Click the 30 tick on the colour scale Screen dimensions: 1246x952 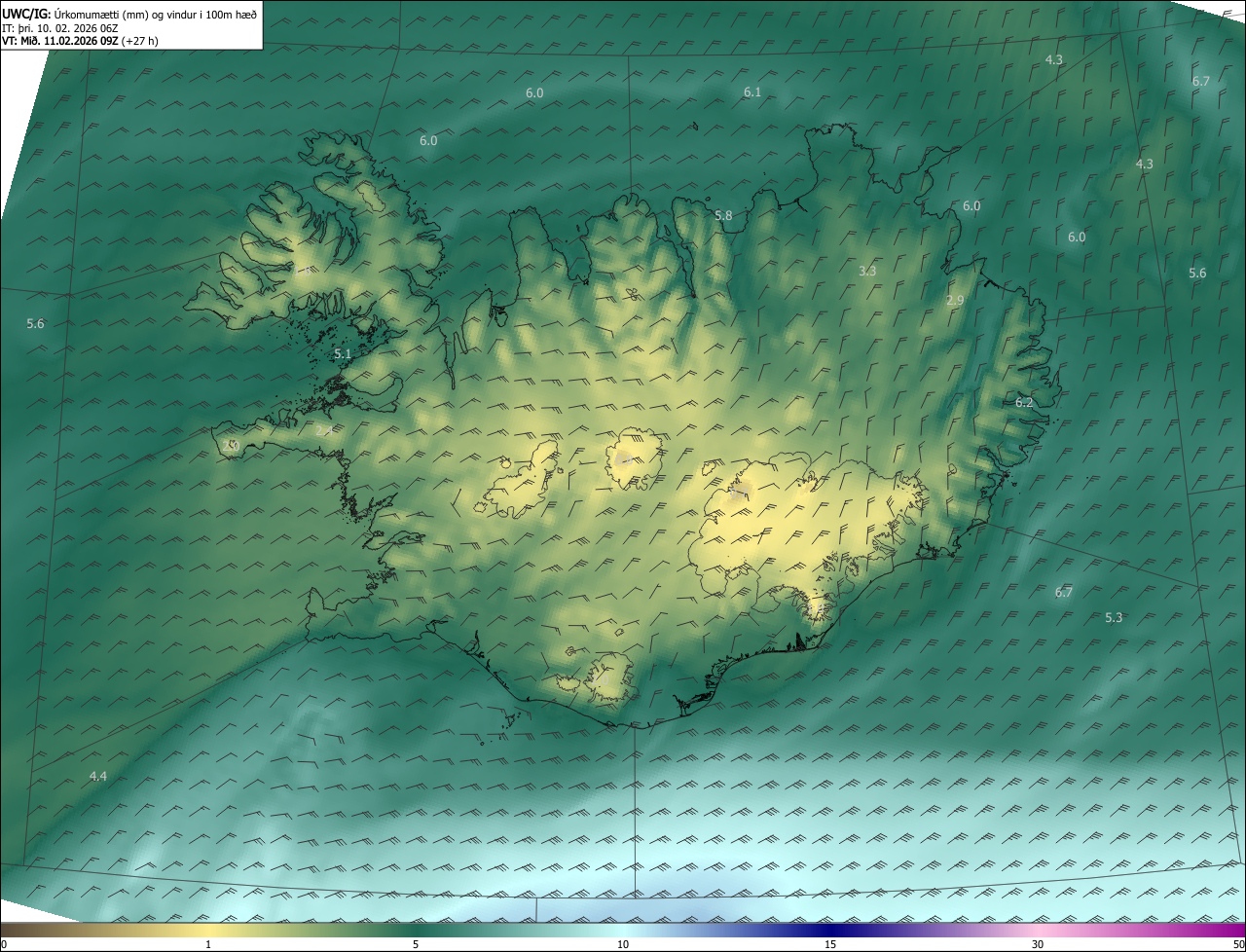[1038, 945]
